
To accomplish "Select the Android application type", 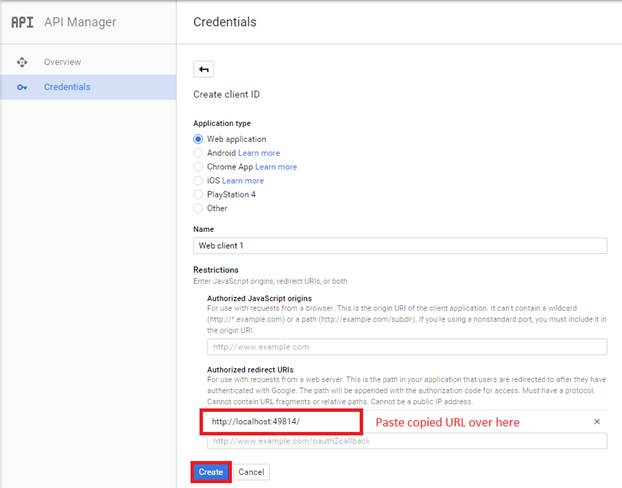I will [x=198, y=153].
